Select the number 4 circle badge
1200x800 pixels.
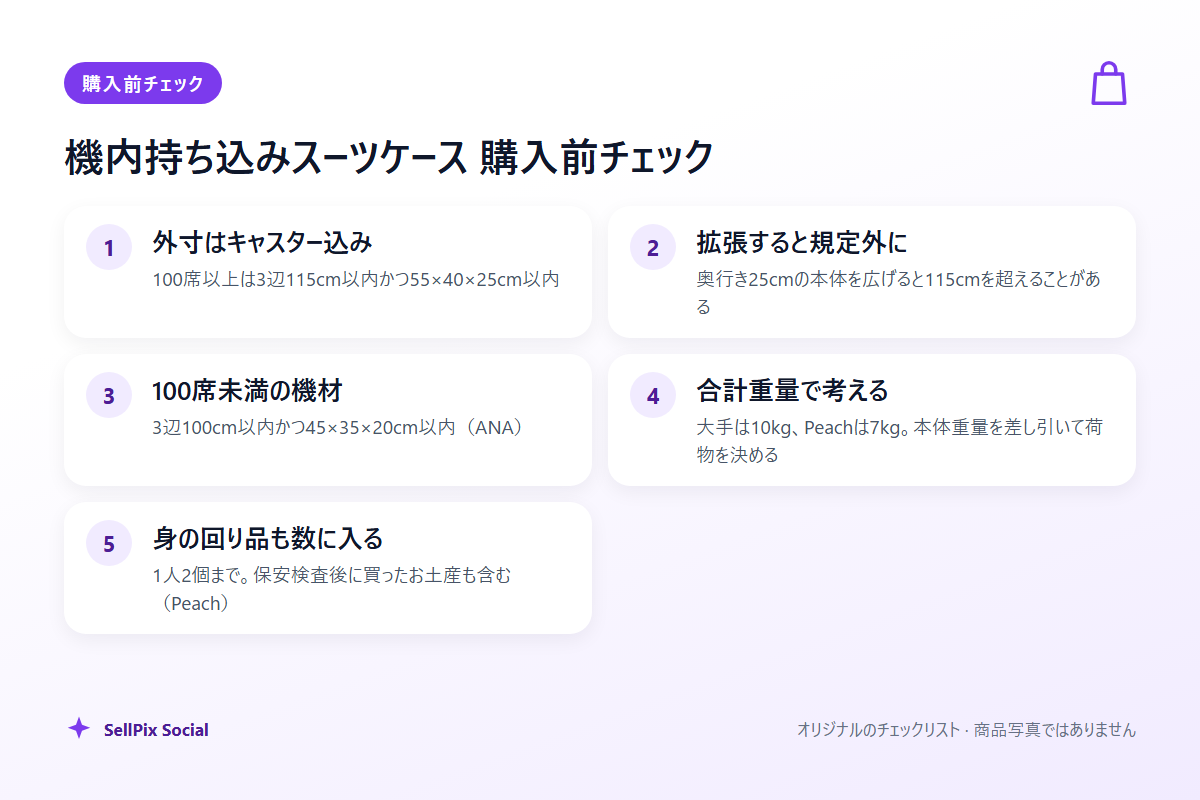tap(653, 395)
